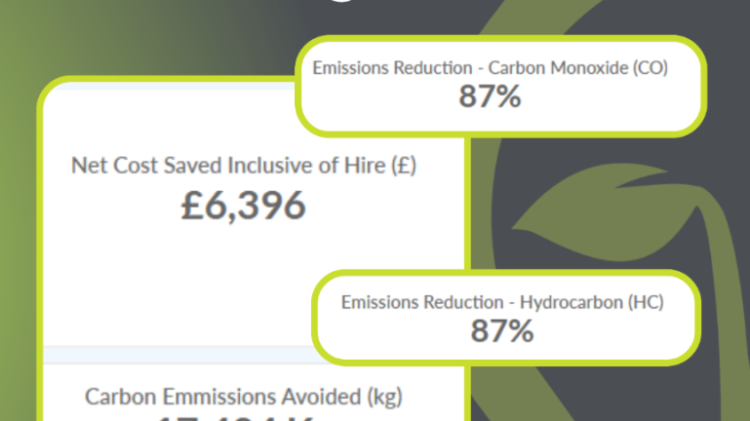Click the dark gray background right of CO card
750x421 pixels.
727,86
